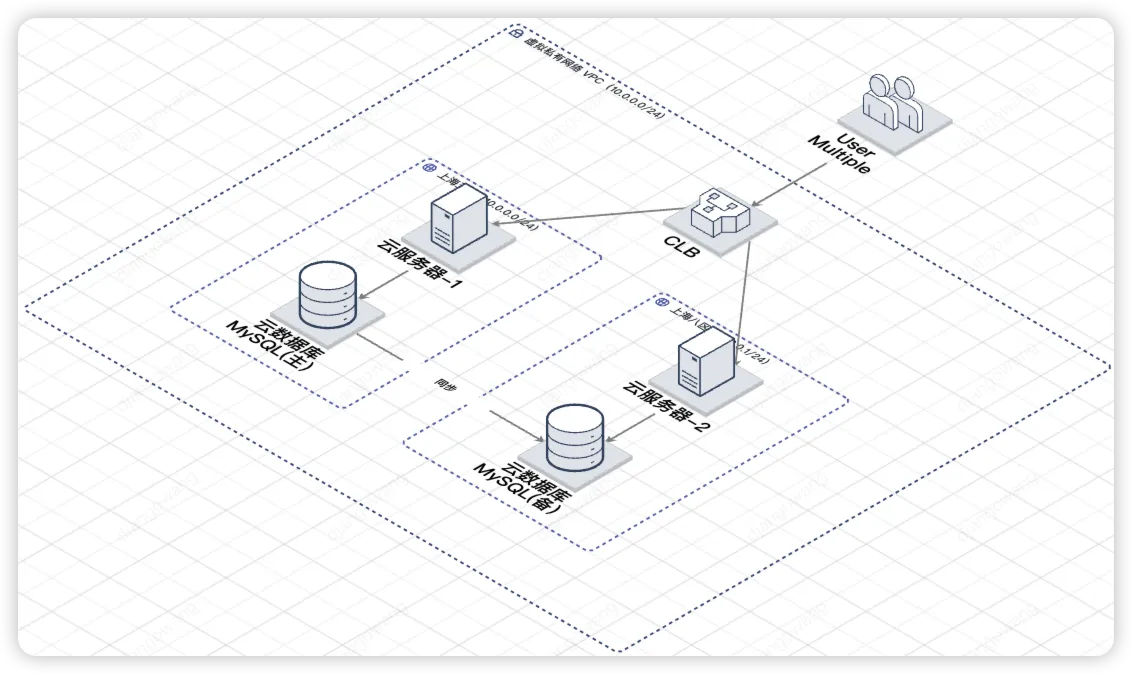
Task: Click the VPC network icon at the boundary corner
Action: [515, 32]
